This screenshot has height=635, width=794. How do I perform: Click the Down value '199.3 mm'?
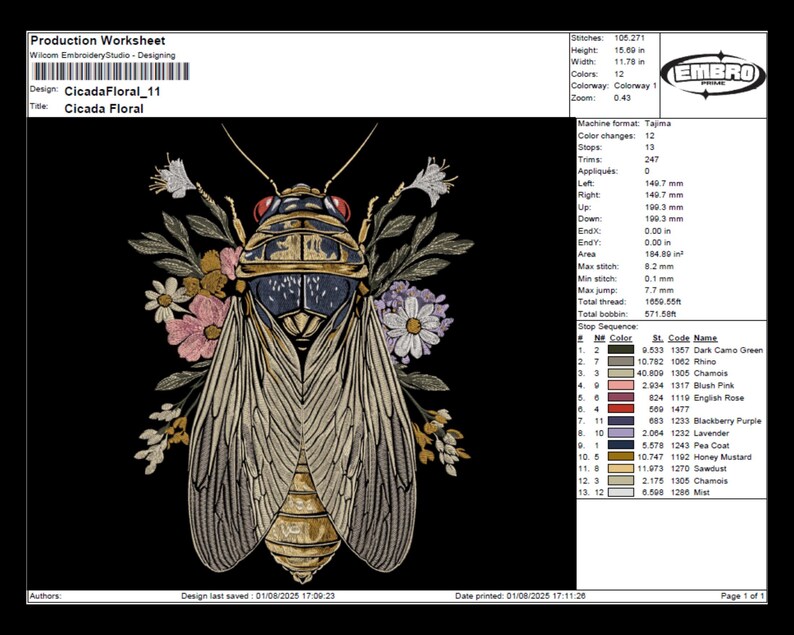pyautogui.click(x=664, y=219)
